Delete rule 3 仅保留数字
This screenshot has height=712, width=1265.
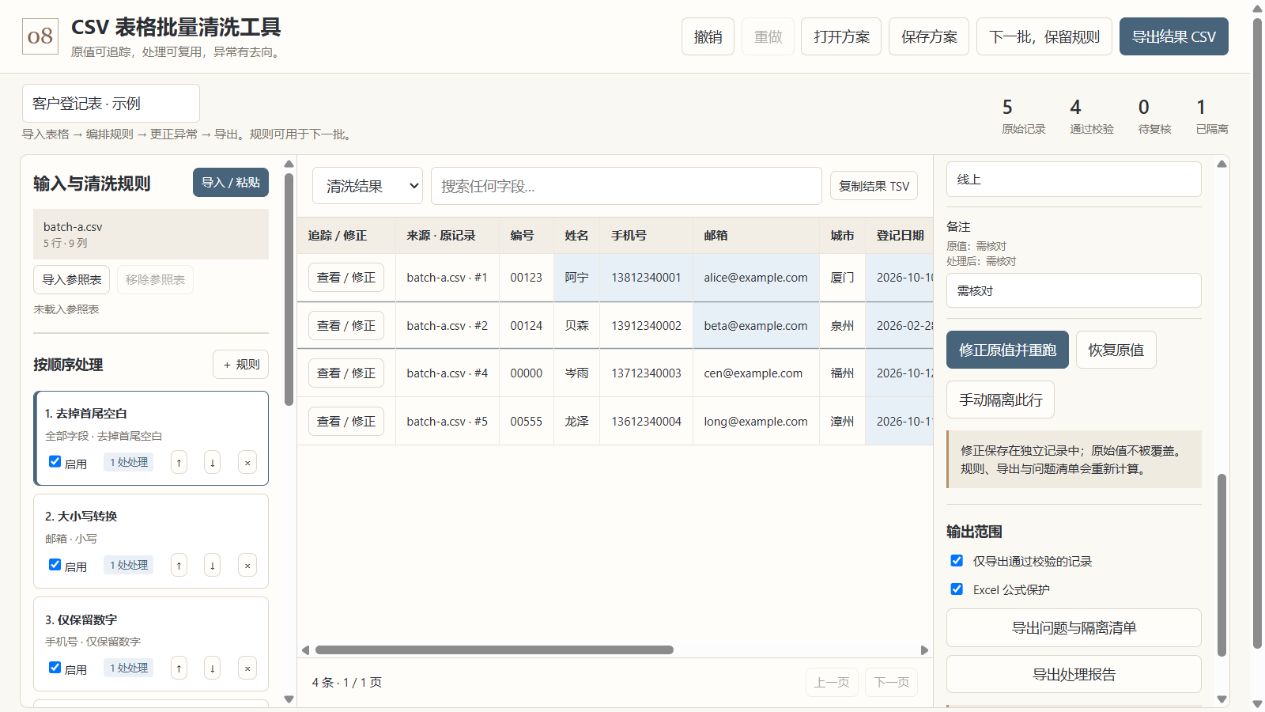[x=247, y=668]
